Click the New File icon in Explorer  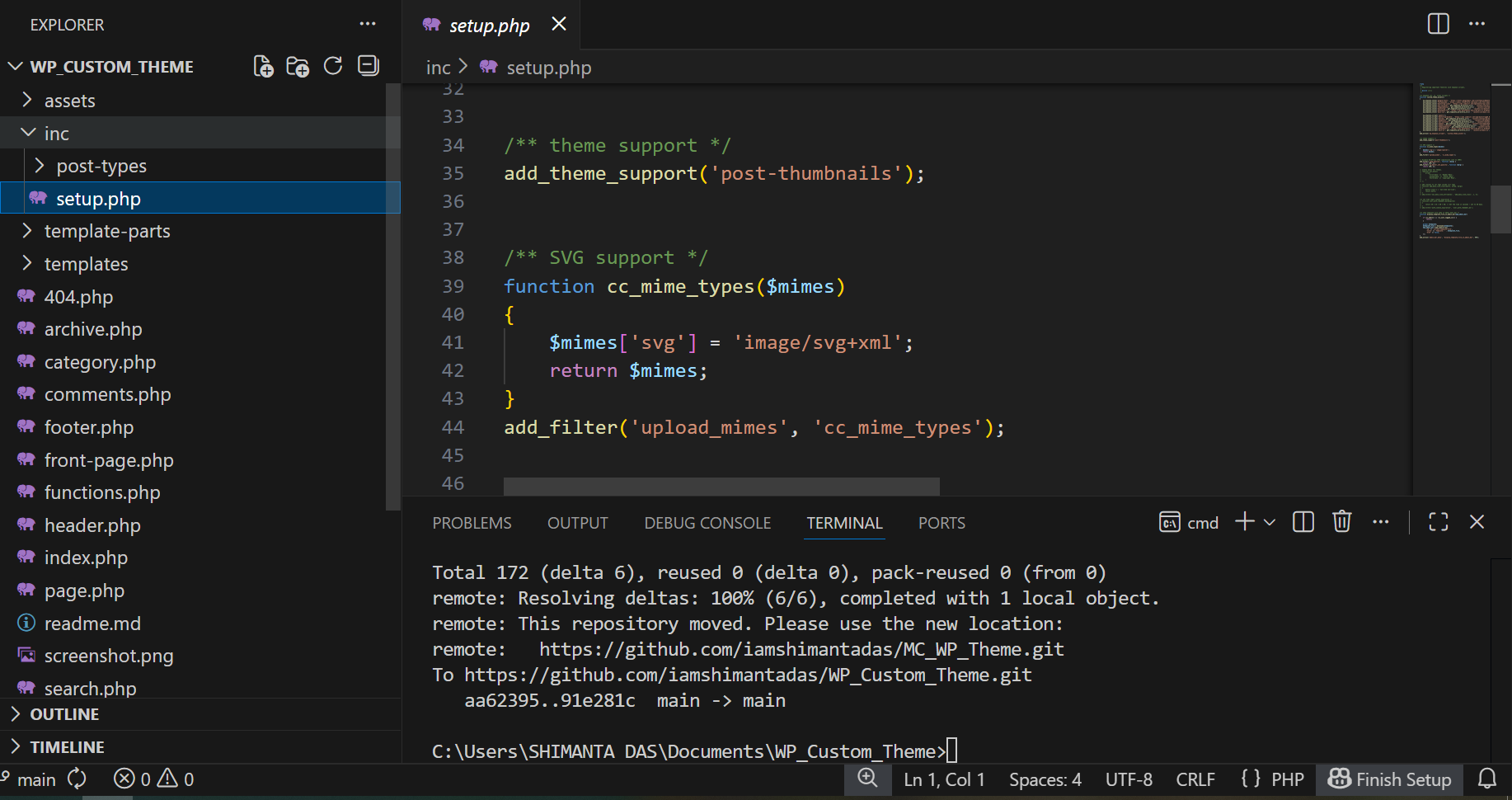pos(263,66)
